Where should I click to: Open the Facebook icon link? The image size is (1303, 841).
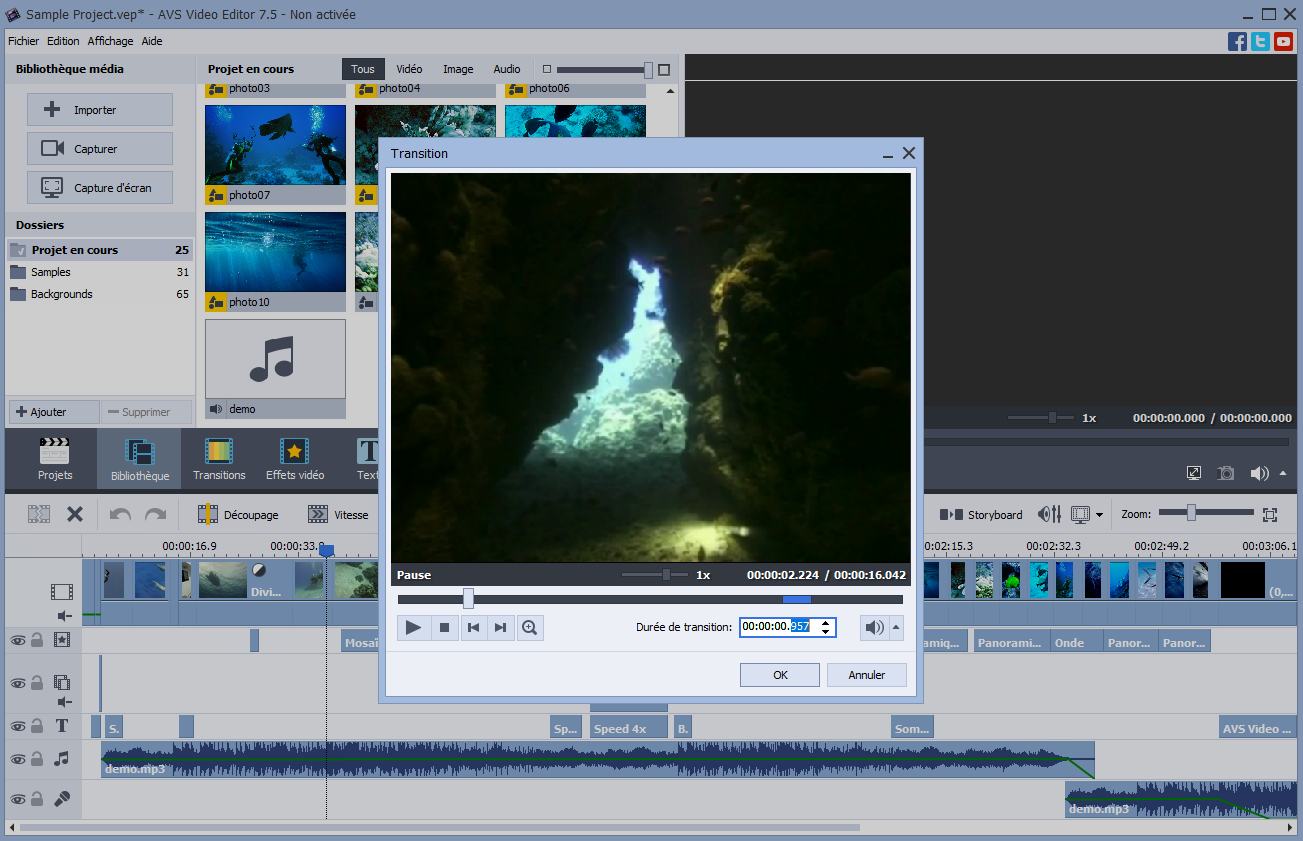point(1237,41)
